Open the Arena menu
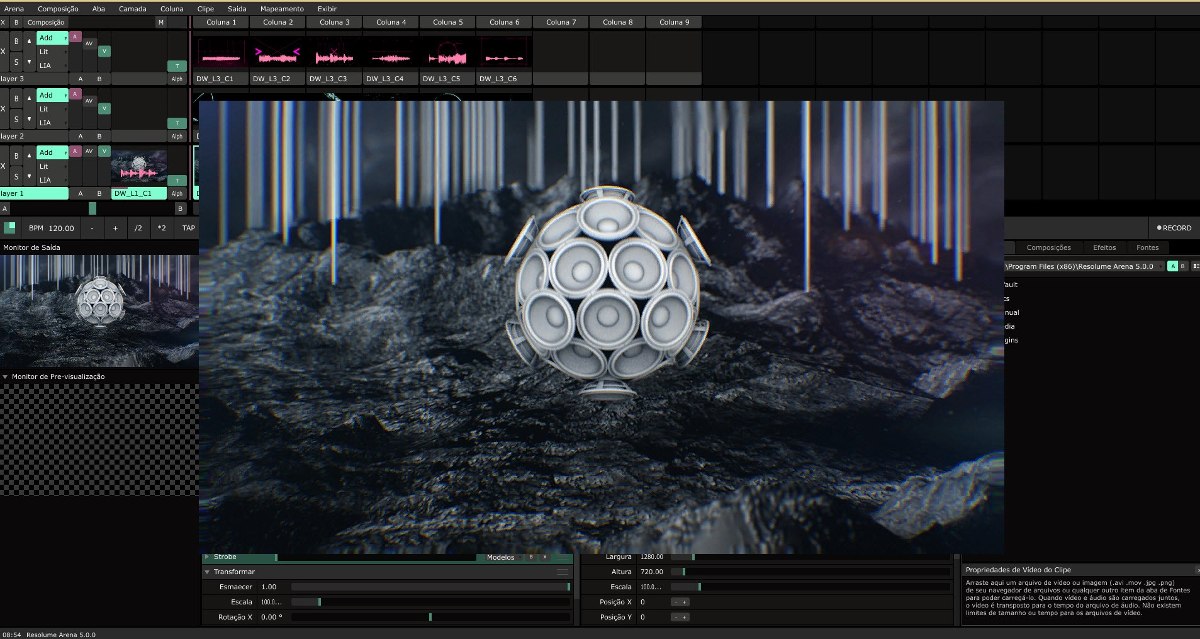 coord(14,8)
